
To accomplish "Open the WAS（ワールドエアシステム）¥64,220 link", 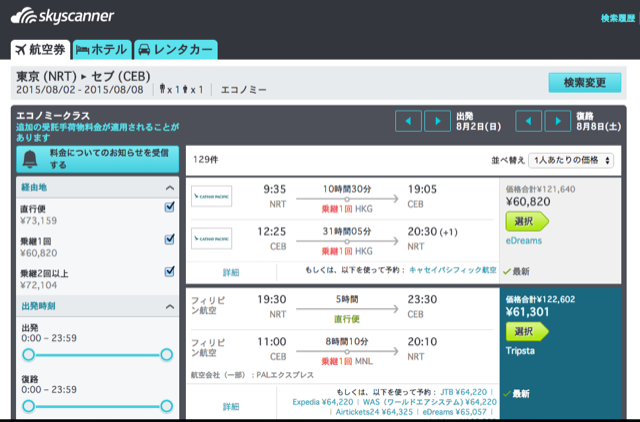I will pos(429,402).
